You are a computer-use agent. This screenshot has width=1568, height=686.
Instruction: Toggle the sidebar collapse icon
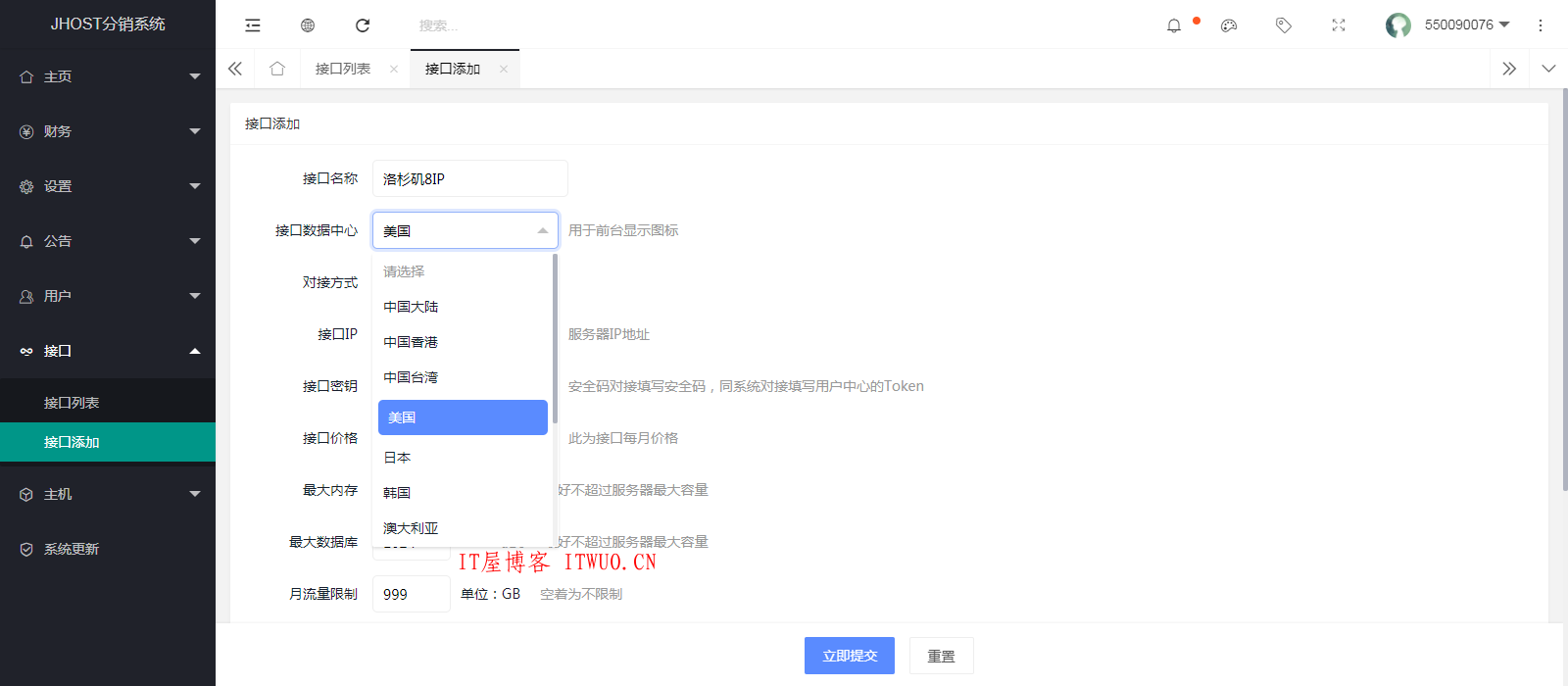pos(253,25)
